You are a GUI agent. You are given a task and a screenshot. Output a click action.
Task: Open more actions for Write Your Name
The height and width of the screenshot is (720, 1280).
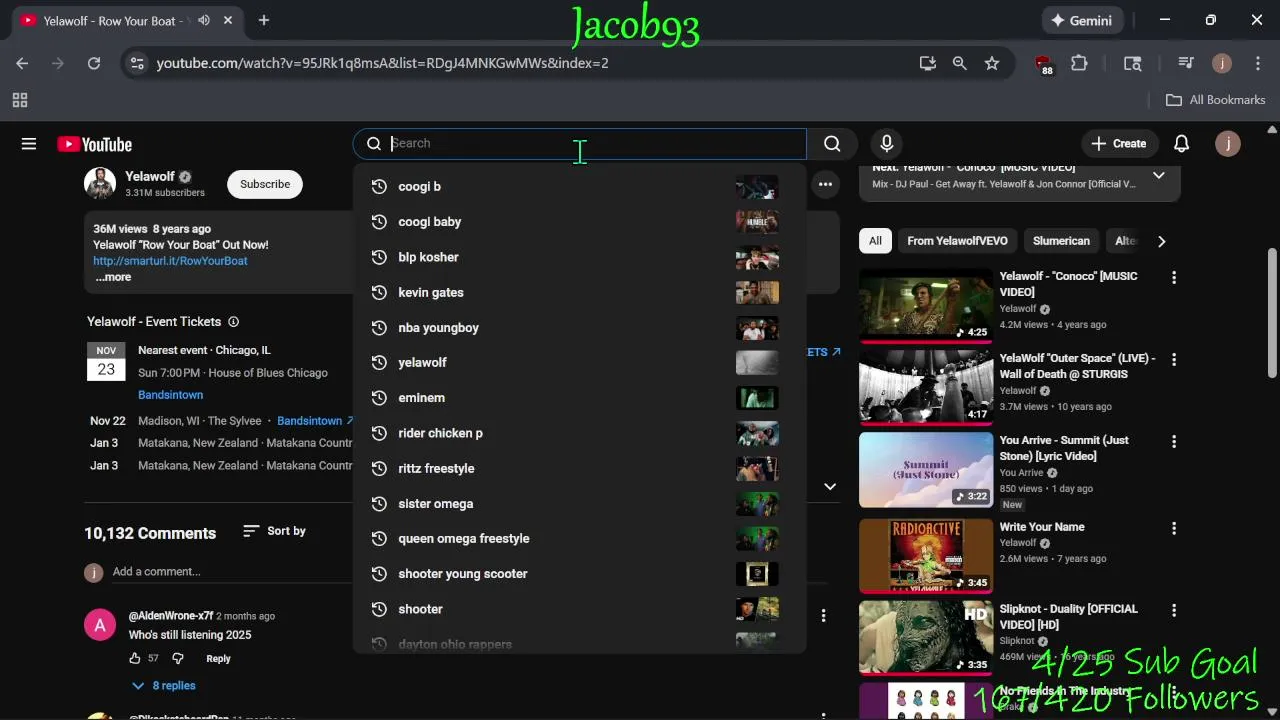click(x=1174, y=528)
